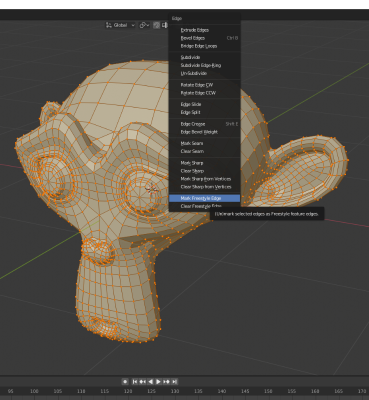The height and width of the screenshot is (400, 369).
Task: Select Rotate Edge CW
Action: (205, 85)
